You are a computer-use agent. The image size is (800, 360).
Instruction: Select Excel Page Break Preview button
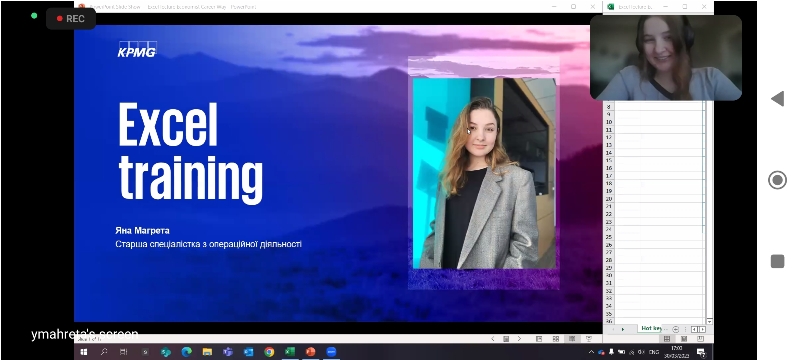pos(701,339)
